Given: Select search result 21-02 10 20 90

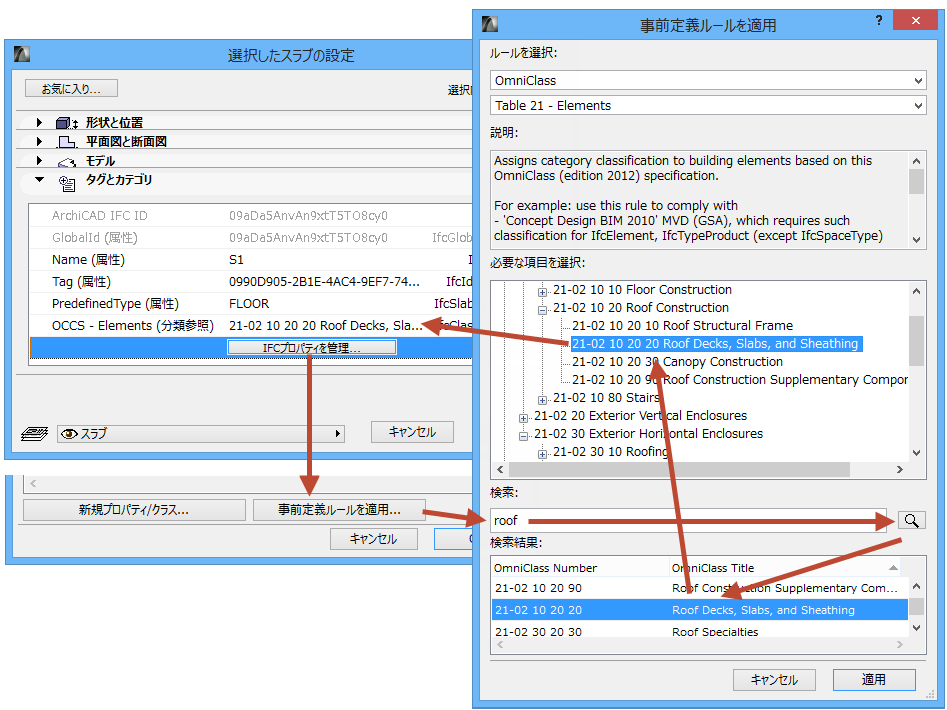Looking at the screenshot, I should (699, 588).
